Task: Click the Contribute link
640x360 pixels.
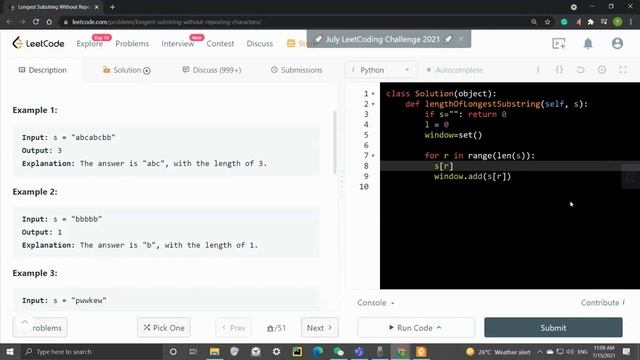Action: (603, 302)
